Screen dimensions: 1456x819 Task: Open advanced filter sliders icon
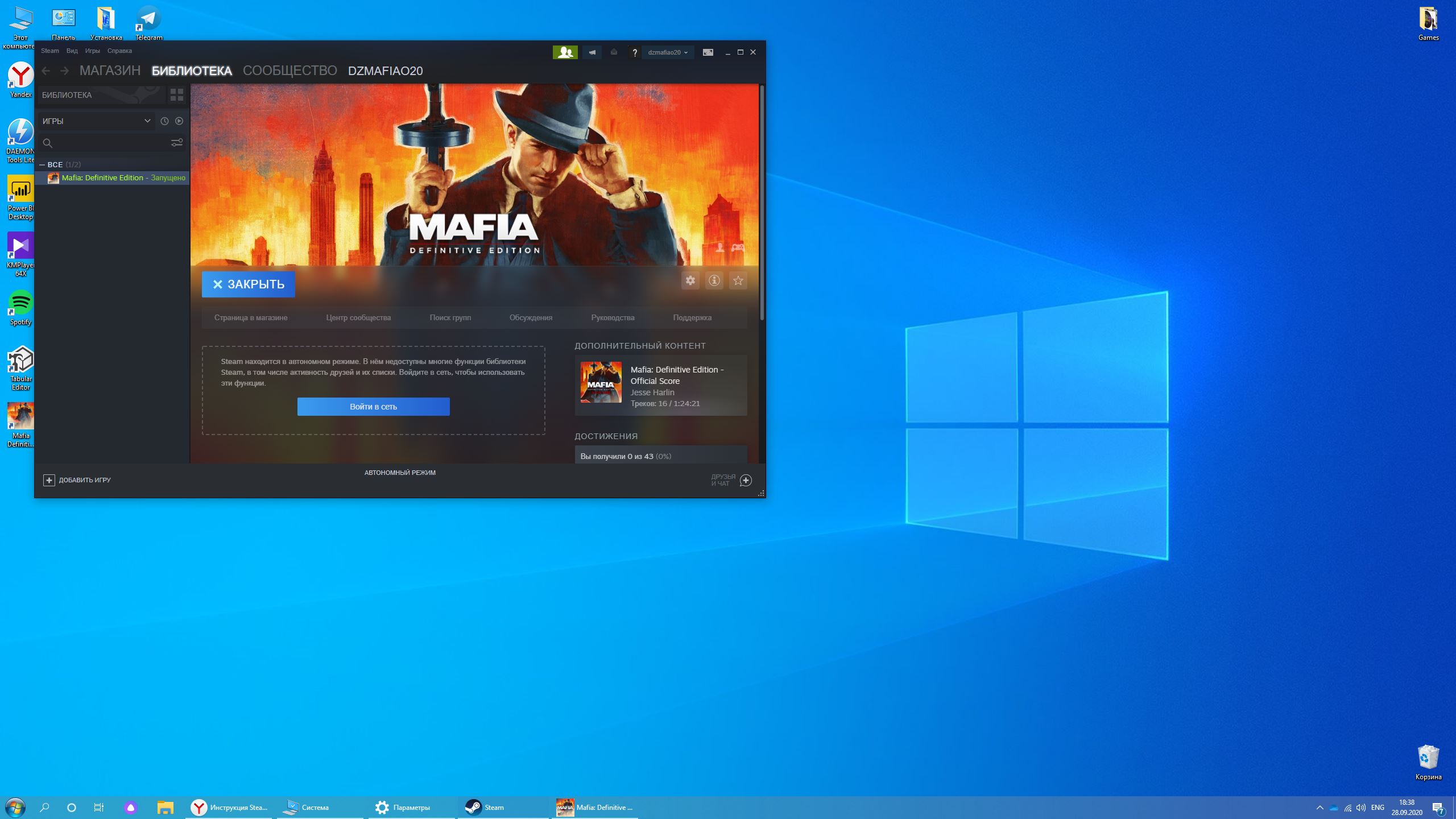177,143
